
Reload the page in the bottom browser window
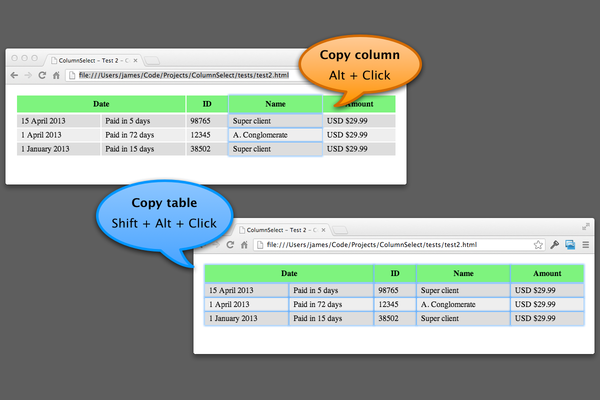(x=229, y=245)
